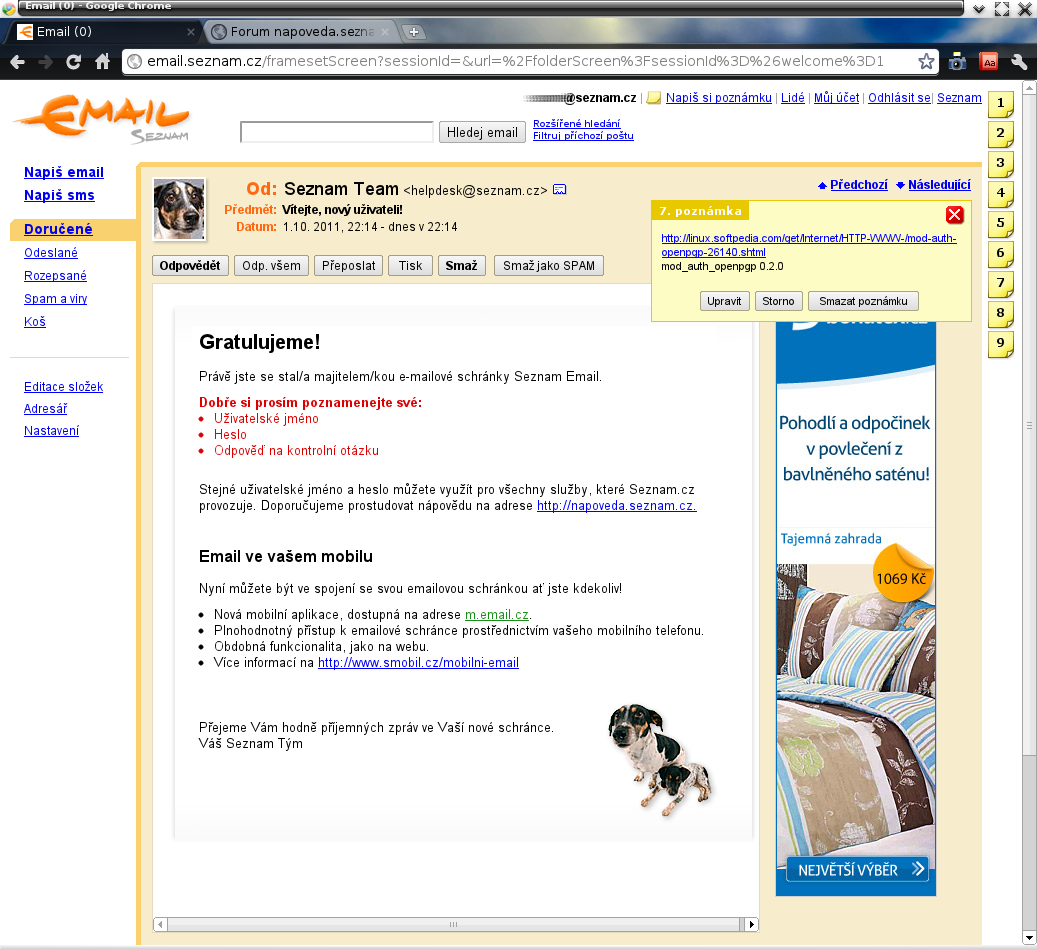Click Napiš sms link
The height and width of the screenshot is (949, 1037).
(x=60, y=195)
